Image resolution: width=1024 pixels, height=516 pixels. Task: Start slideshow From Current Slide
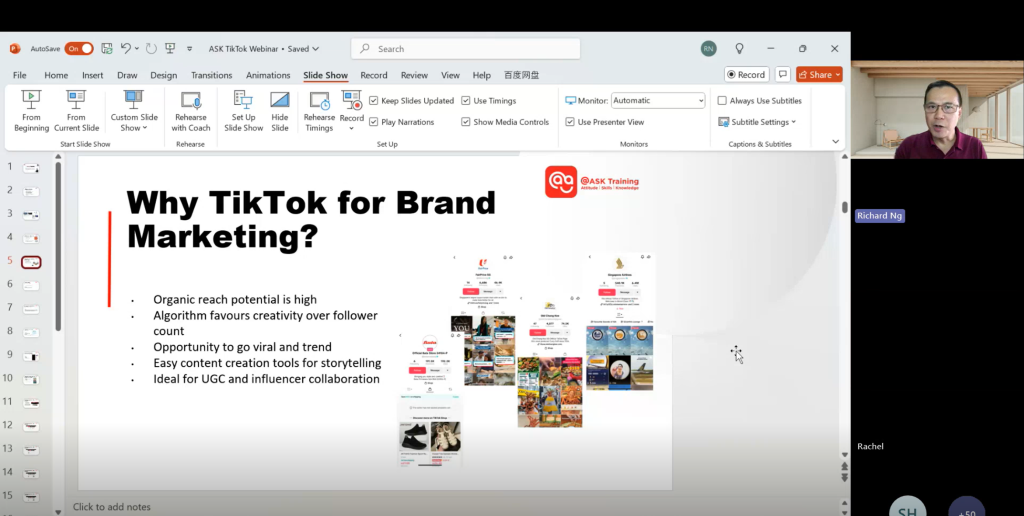pyautogui.click(x=76, y=110)
